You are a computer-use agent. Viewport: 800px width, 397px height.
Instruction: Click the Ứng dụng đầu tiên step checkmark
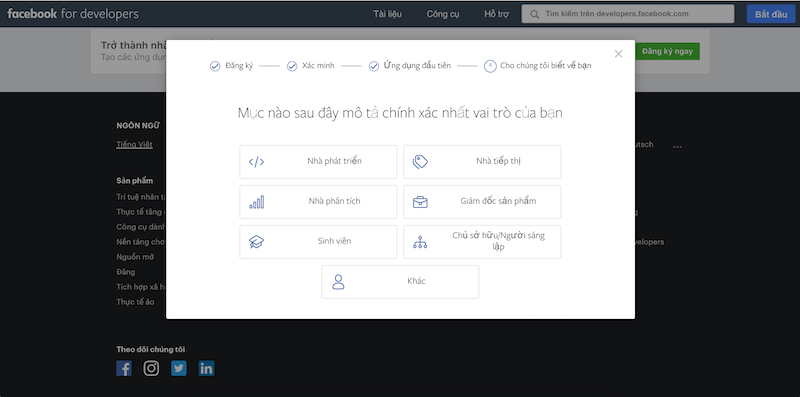pyautogui.click(x=374, y=66)
